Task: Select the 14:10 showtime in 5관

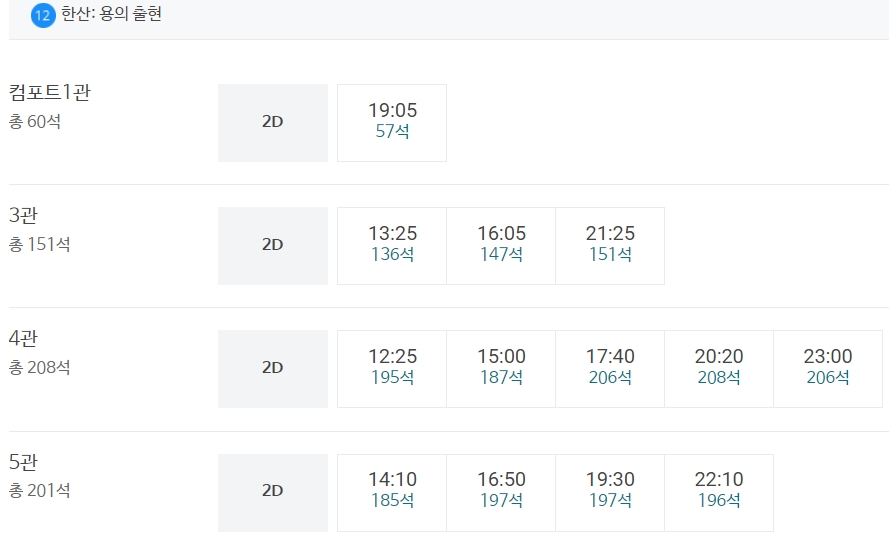Action: (x=392, y=492)
